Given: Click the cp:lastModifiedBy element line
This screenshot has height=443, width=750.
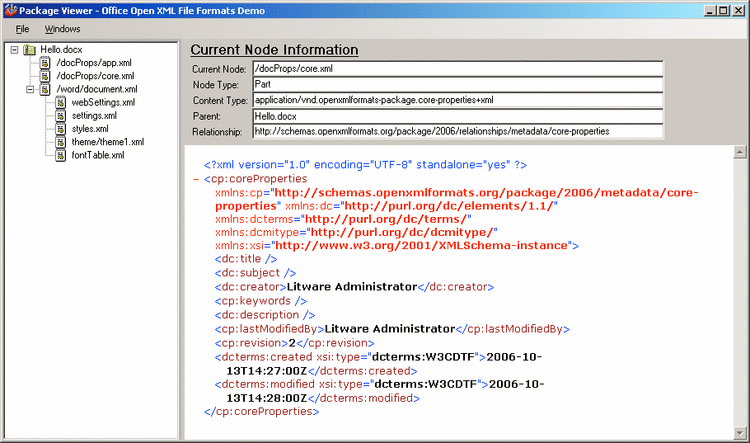Looking at the screenshot, I should click(392, 329).
